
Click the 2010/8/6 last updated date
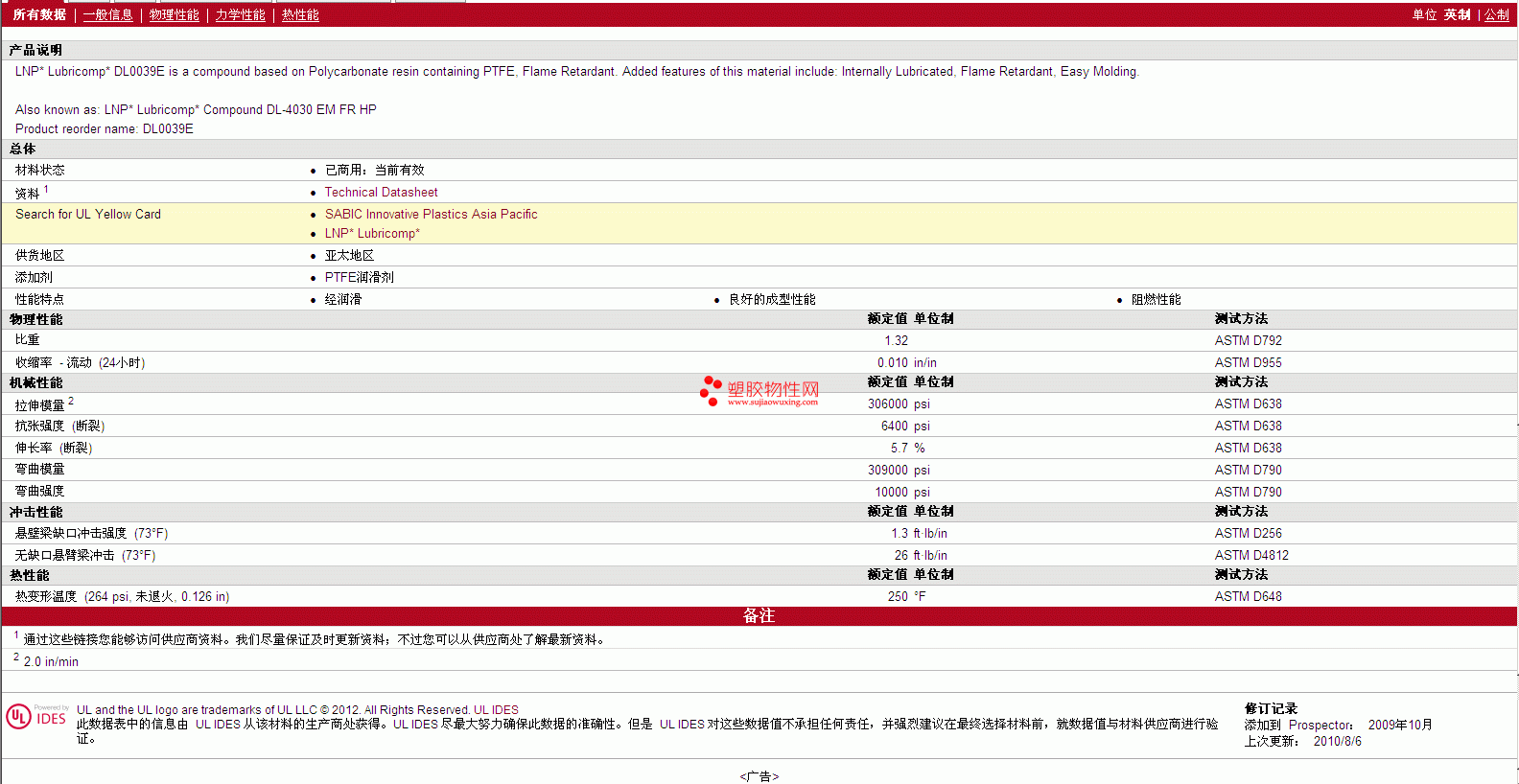[x=1337, y=741]
